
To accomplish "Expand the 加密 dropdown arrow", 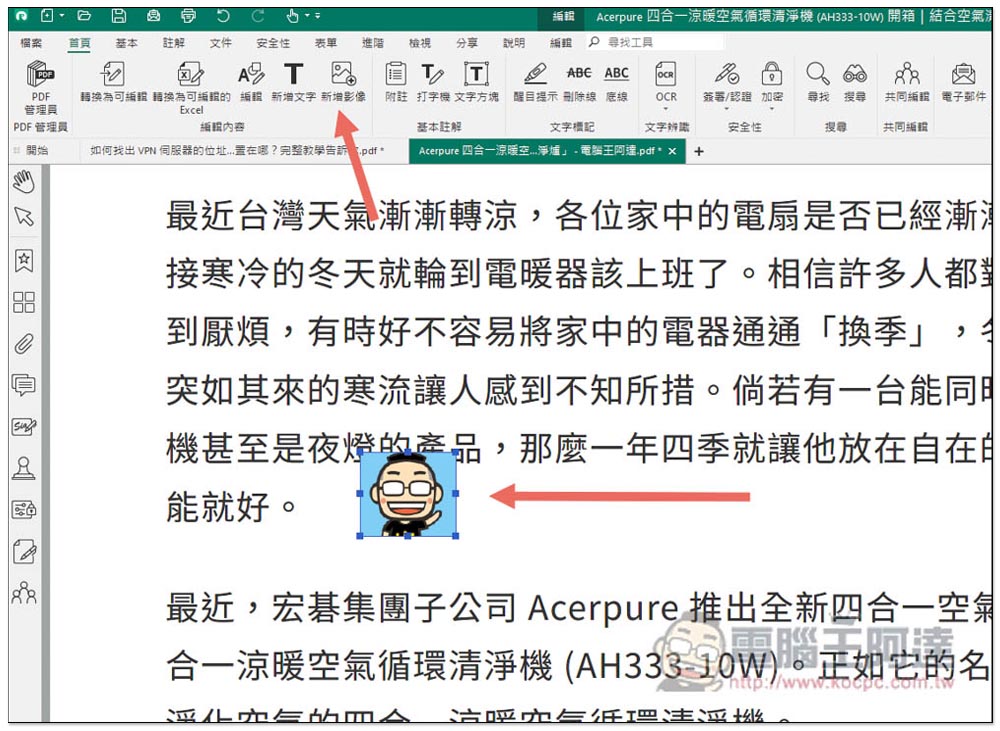I will (772, 109).
